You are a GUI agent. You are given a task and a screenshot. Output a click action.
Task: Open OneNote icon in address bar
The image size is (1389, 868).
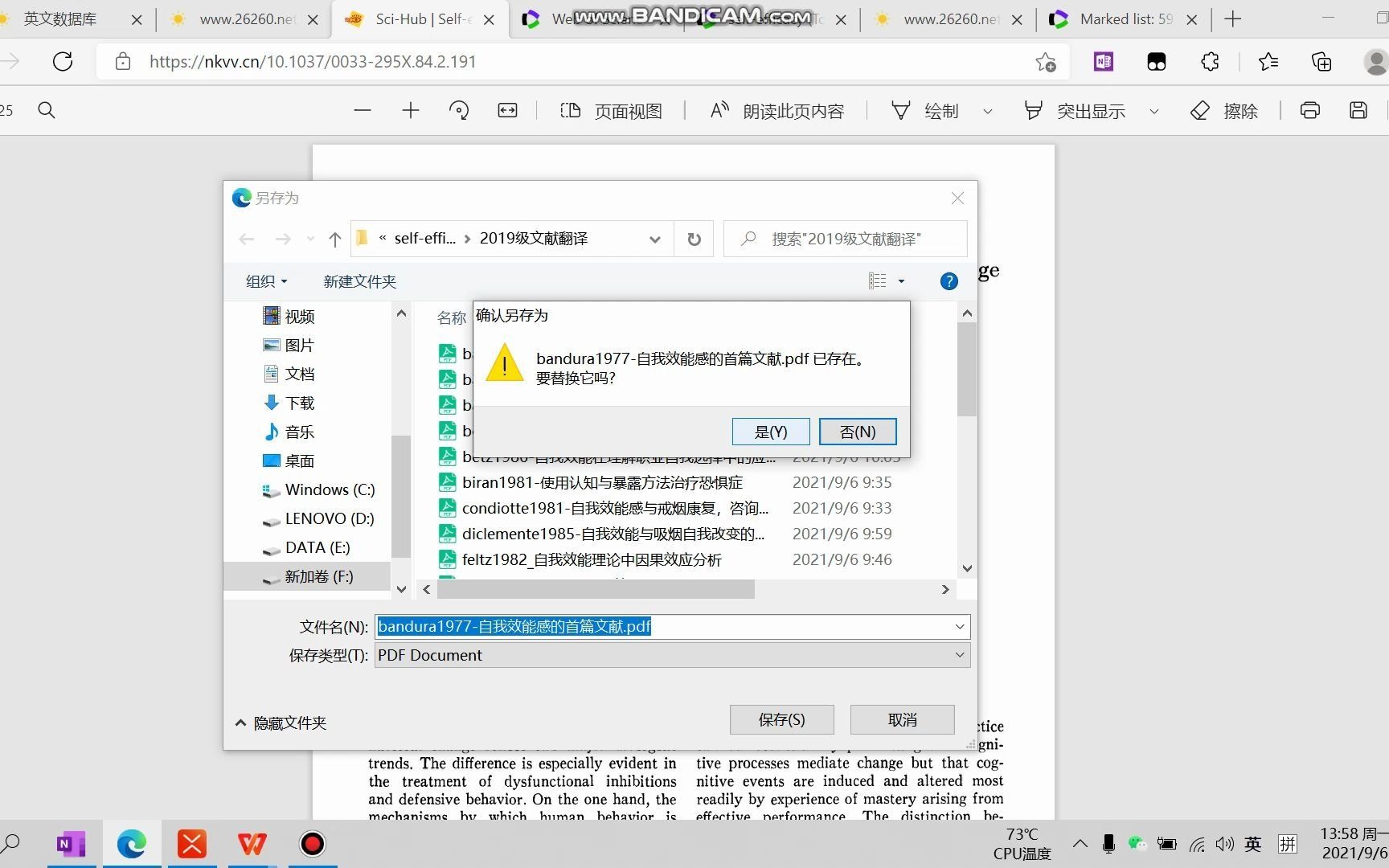1102,61
